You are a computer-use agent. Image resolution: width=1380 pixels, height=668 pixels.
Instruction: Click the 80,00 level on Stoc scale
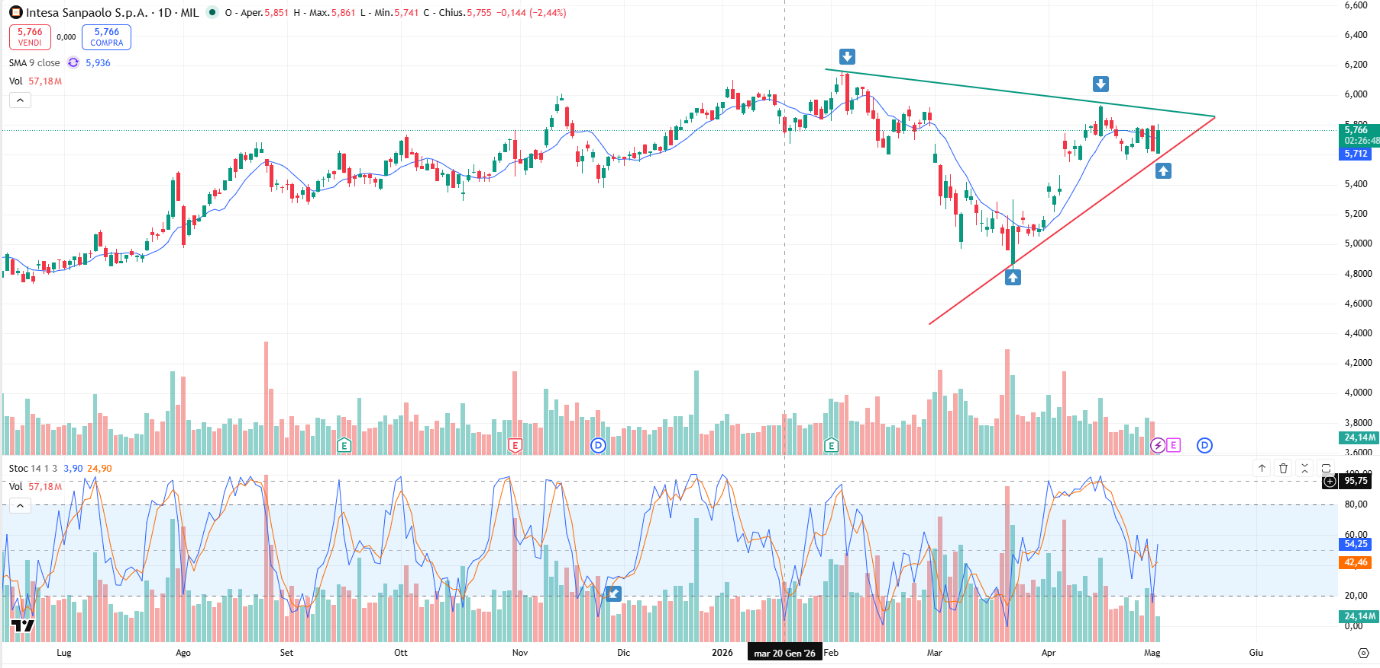point(1355,504)
